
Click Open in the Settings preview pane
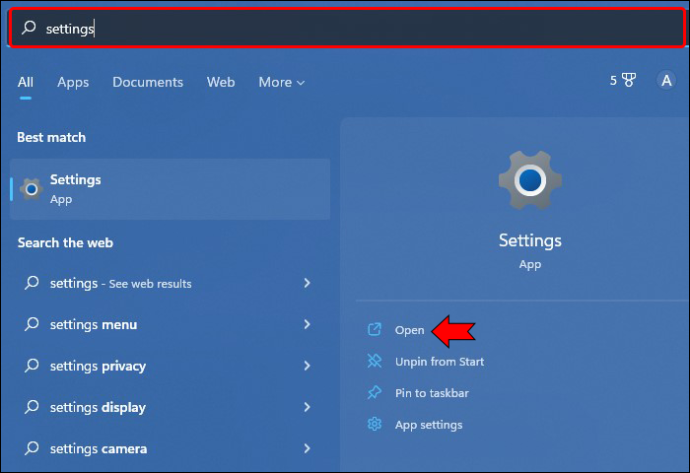[410, 330]
